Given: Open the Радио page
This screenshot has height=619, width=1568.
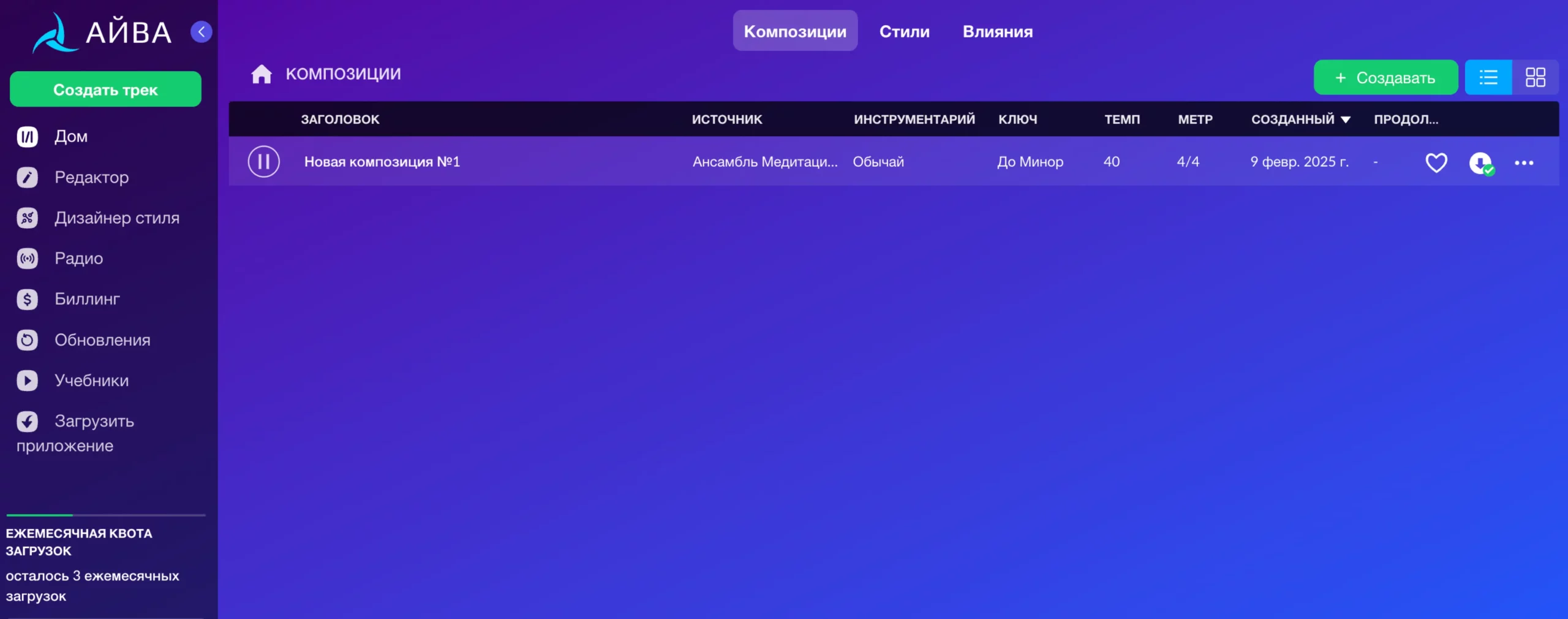Looking at the screenshot, I should pos(78,259).
